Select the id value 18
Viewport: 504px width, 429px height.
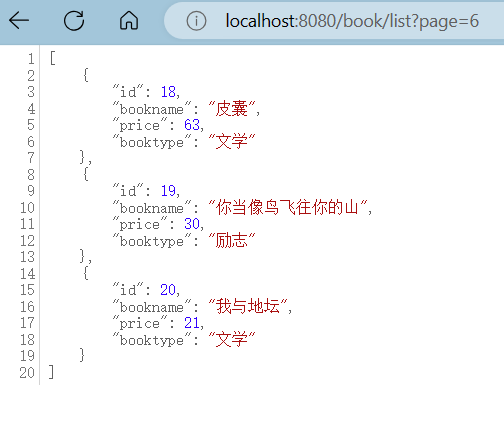(x=168, y=92)
